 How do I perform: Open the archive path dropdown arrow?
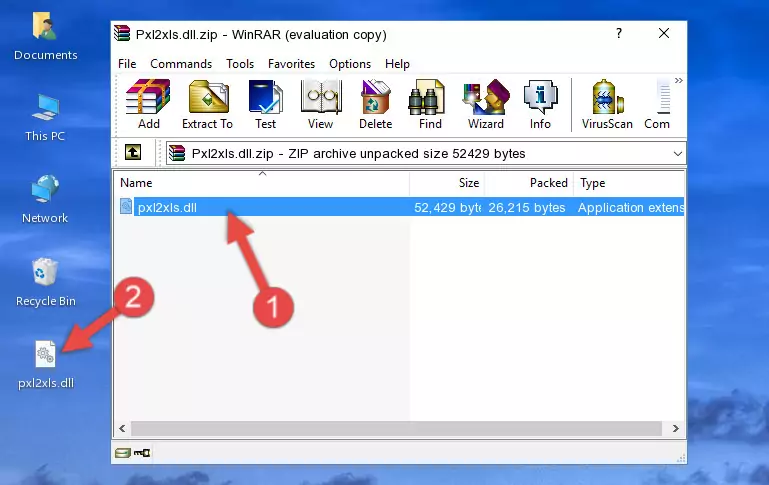678,153
